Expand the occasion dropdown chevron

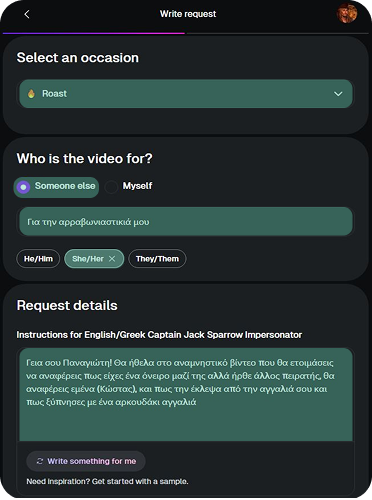pyautogui.click(x=338, y=94)
